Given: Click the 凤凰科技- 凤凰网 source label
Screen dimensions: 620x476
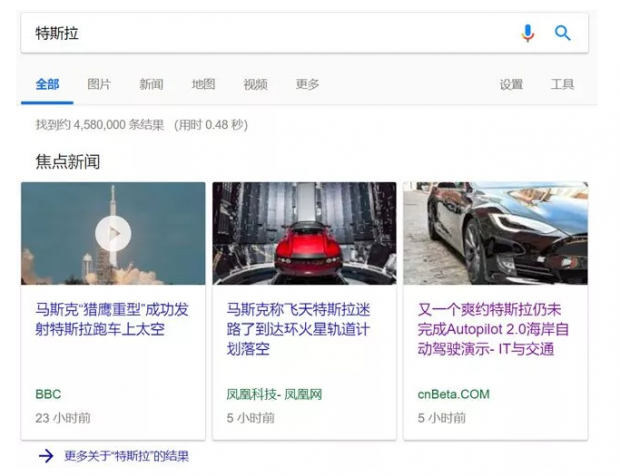Looking at the screenshot, I should point(274,394).
